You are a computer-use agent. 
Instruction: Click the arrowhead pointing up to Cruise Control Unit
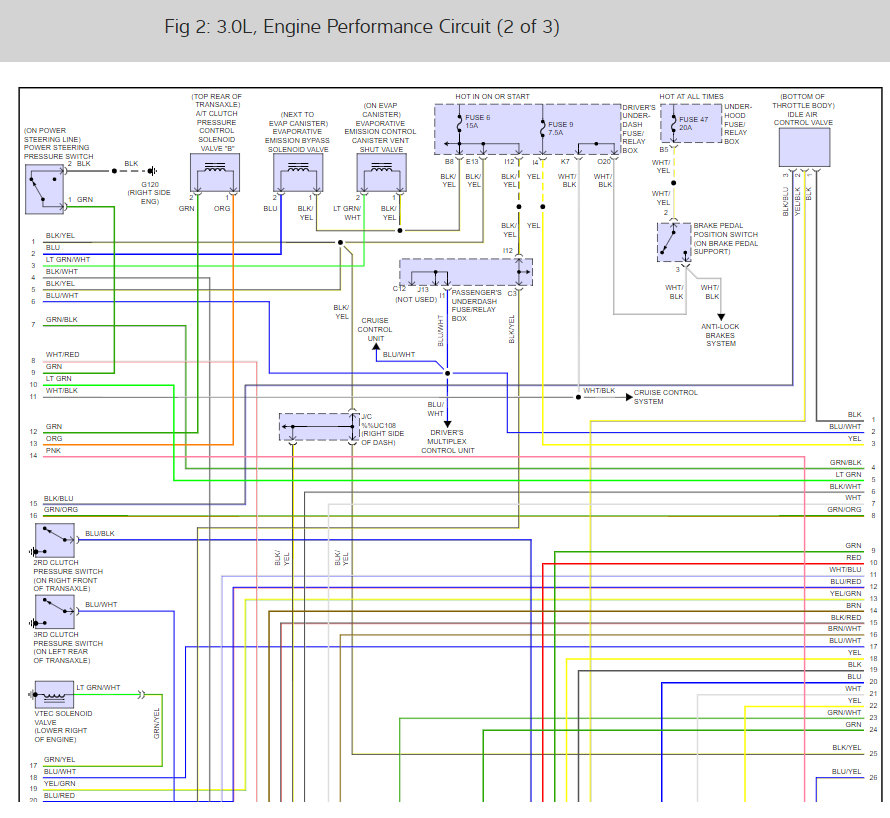[376, 347]
